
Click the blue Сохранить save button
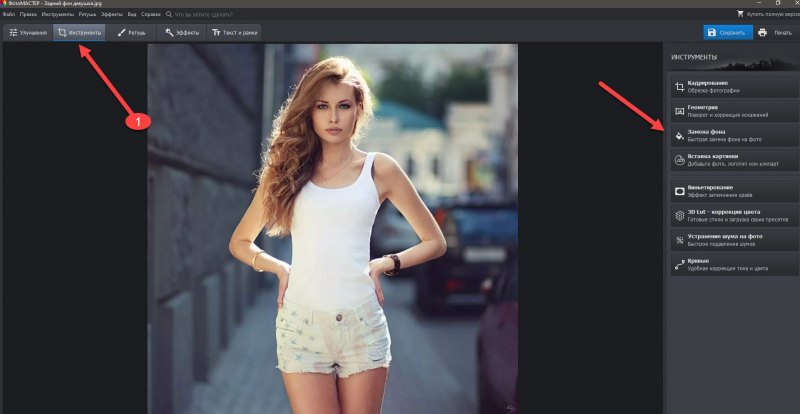tap(728, 33)
